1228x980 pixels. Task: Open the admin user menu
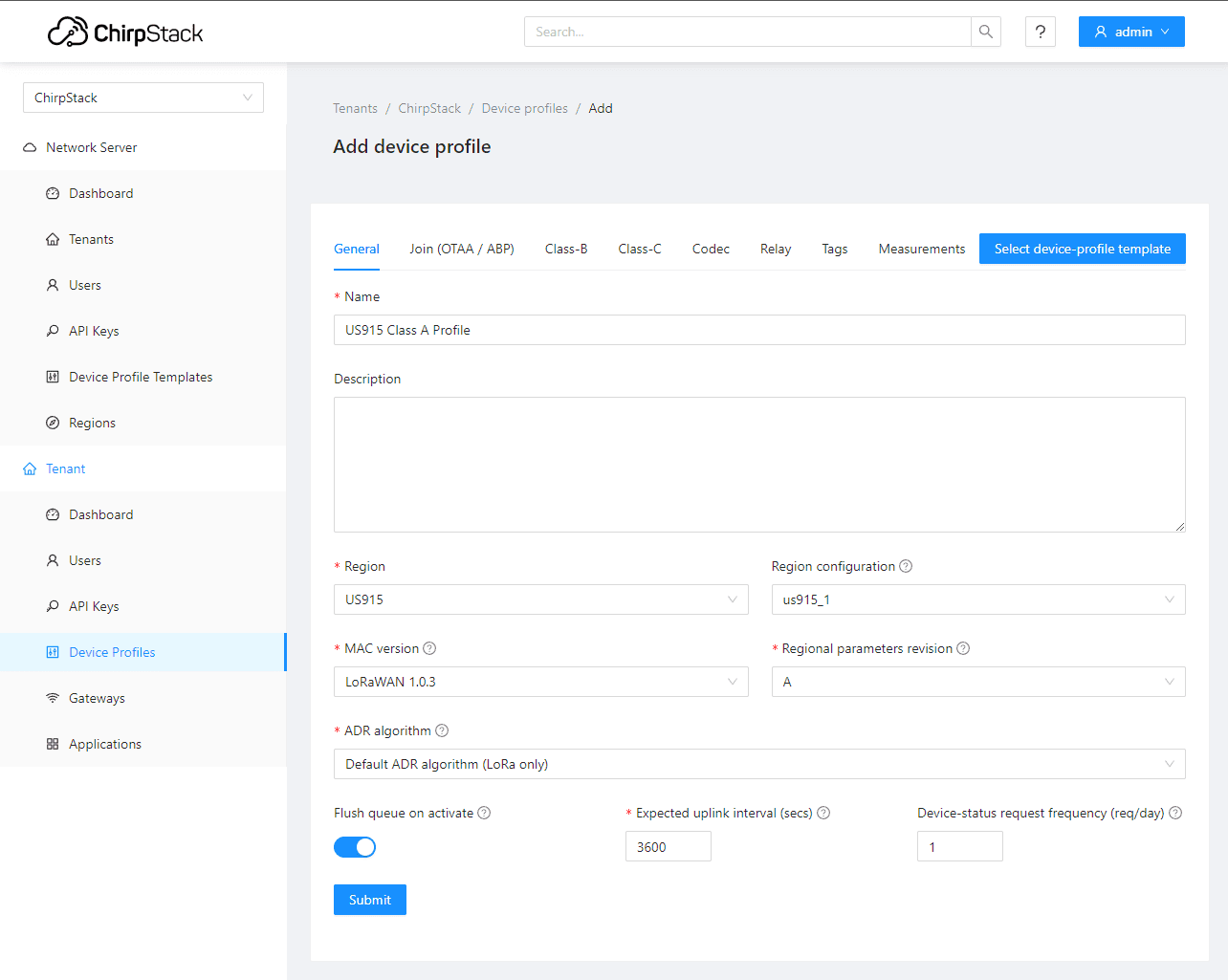coord(1130,32)
